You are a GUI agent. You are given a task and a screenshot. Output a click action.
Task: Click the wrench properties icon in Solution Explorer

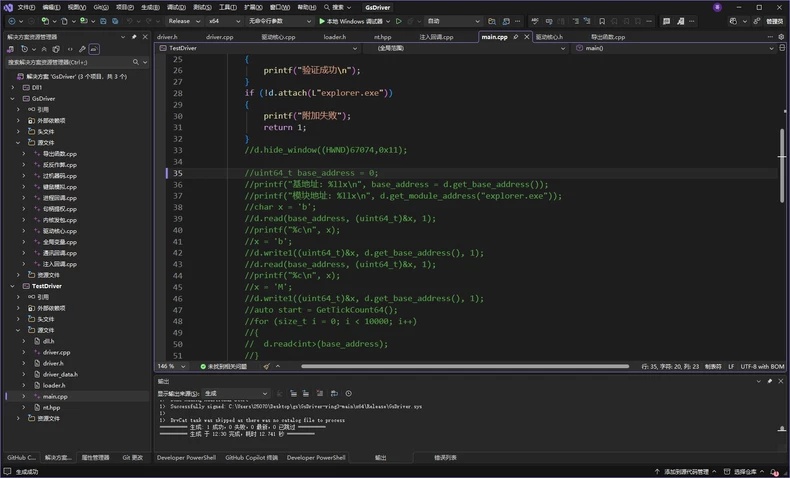[82, 49]
